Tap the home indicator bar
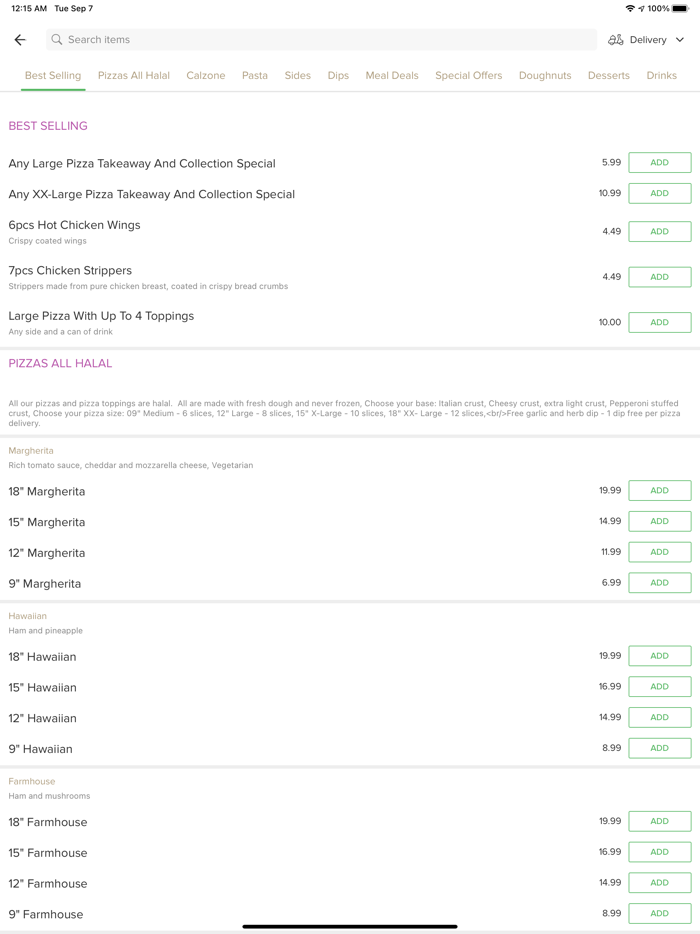This screenshot has width=700, height=934. click(350, 926)
